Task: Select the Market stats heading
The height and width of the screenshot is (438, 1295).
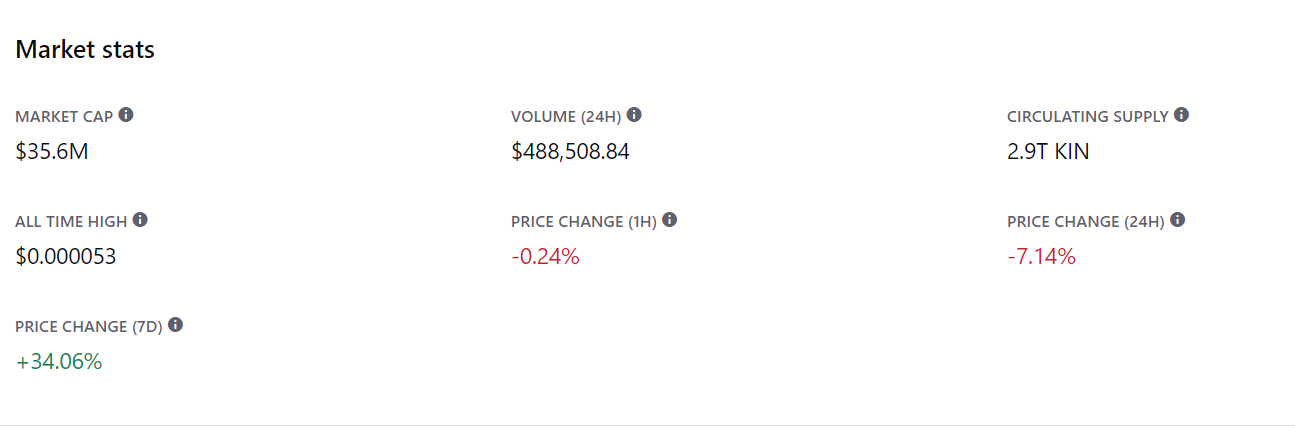Action: click(x=85, y=49)
